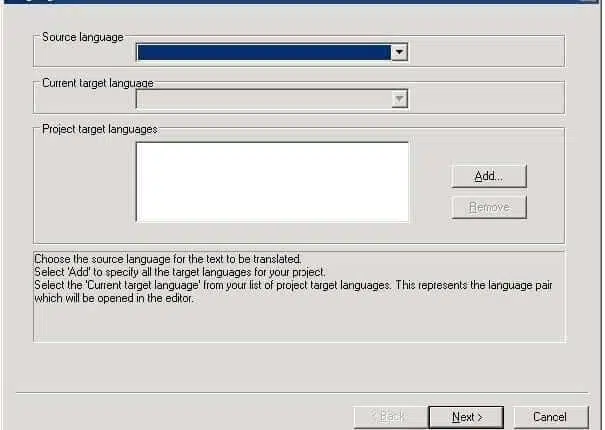Click empty space in the instructions panel
Screen dimensions: 605x430
click(x=301, y=324)
